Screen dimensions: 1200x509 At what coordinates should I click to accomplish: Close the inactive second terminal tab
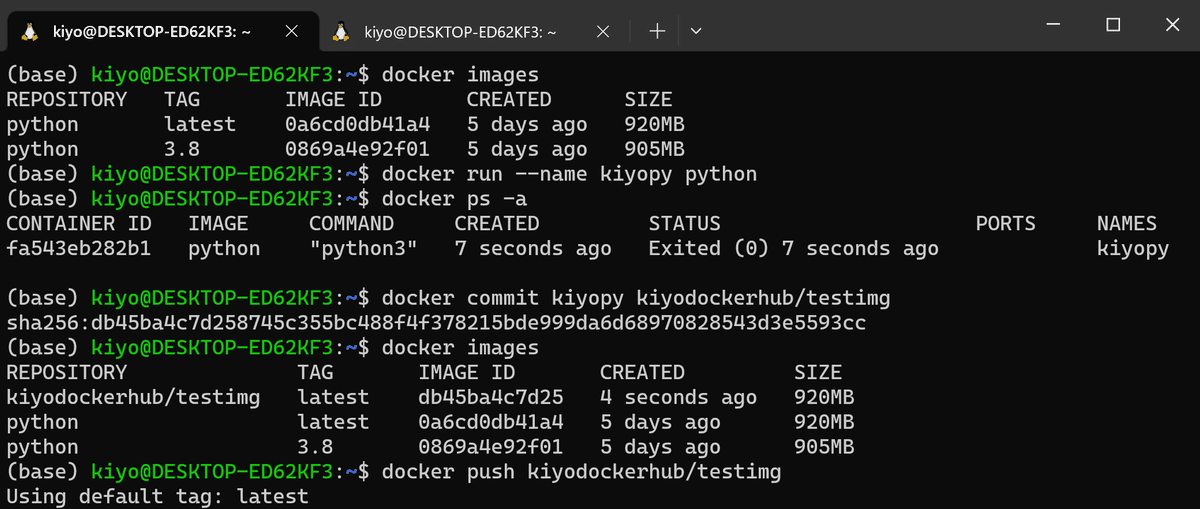point(605,31)
